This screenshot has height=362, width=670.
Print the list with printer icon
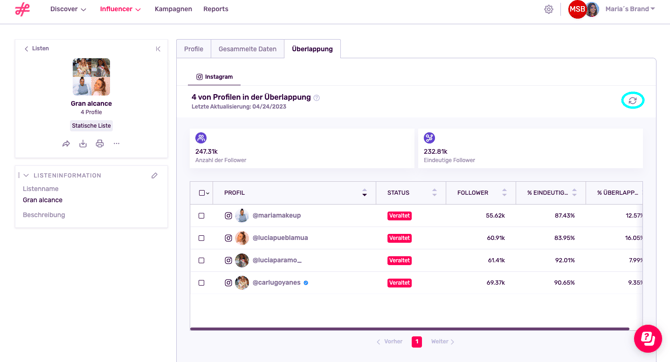100,144
